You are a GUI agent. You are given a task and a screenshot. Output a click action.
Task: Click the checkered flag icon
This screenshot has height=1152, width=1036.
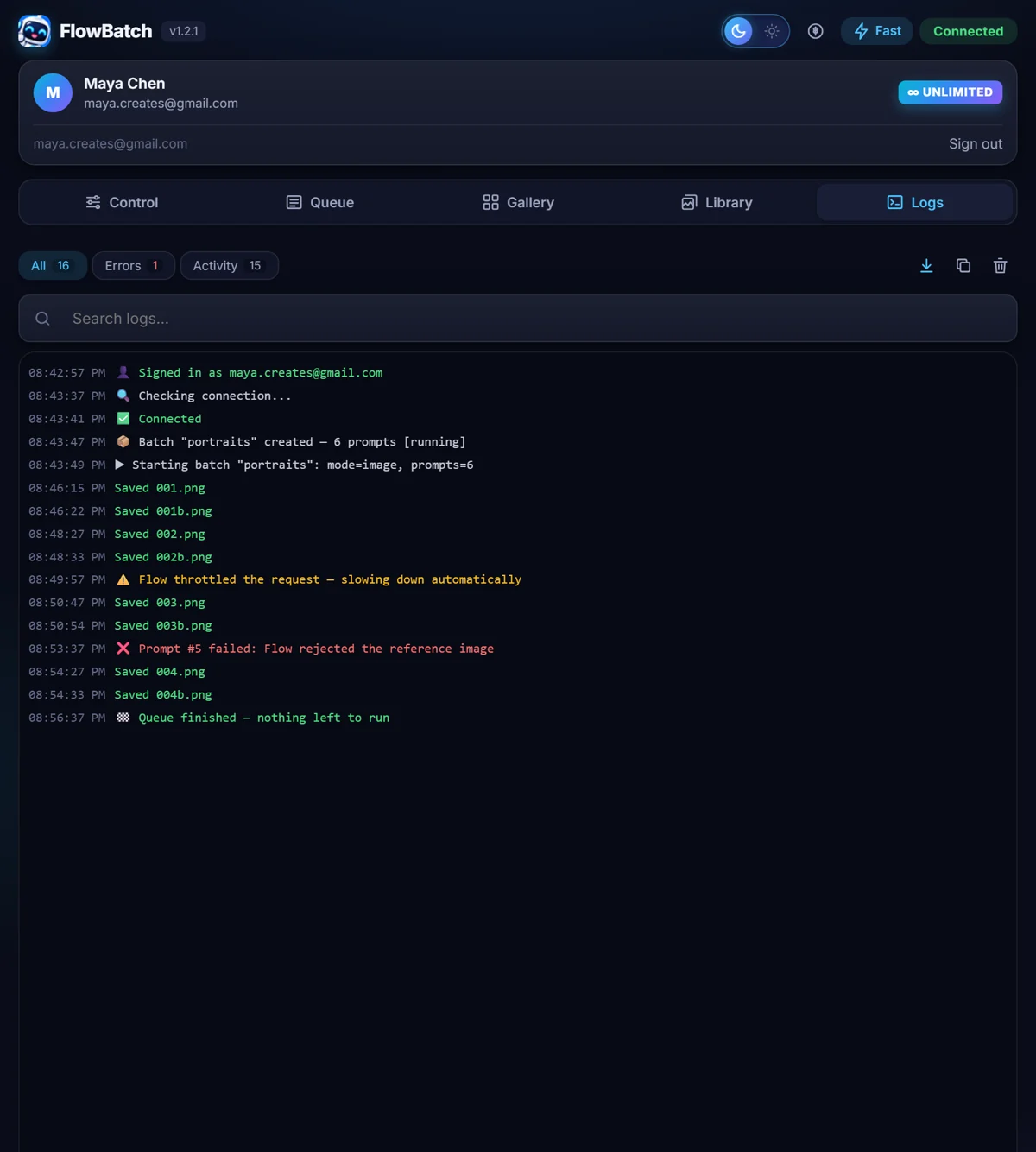click(x=123, y=718)
